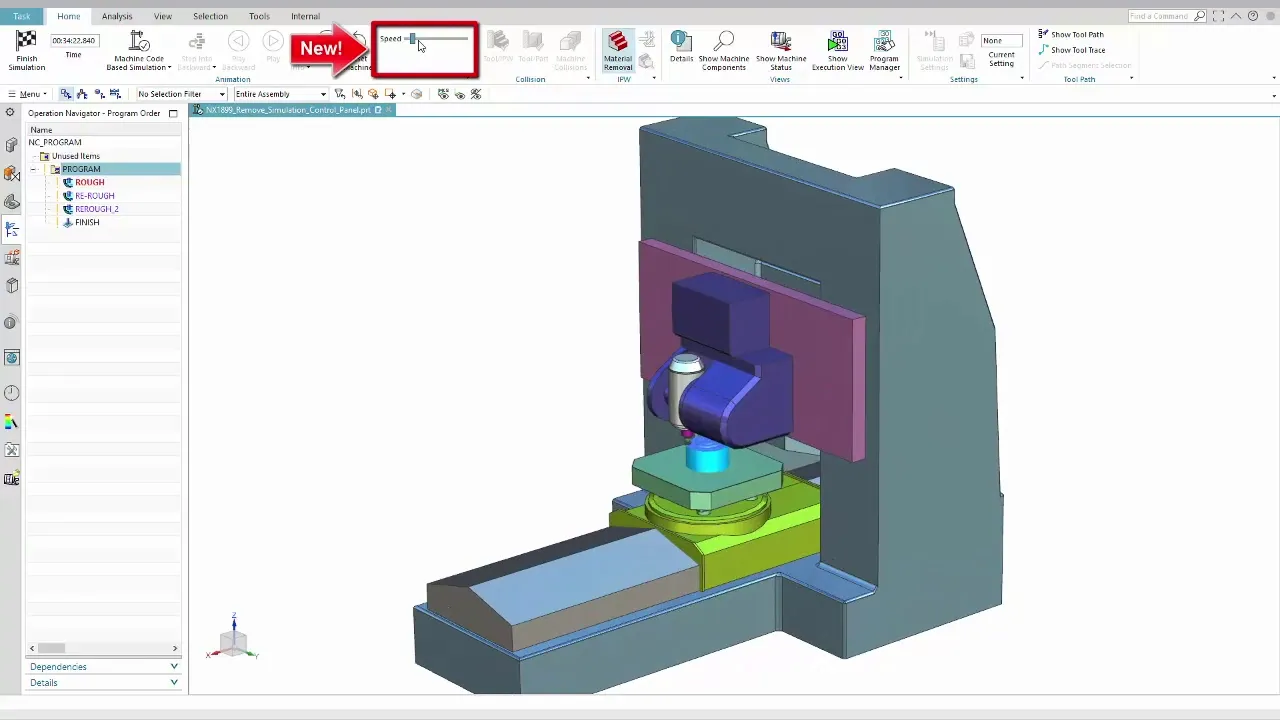The width and height of the screenshot is (1280, 720).
Task: Click navigator horizontal scrollbar left arrow
Action: click(32, 648)
